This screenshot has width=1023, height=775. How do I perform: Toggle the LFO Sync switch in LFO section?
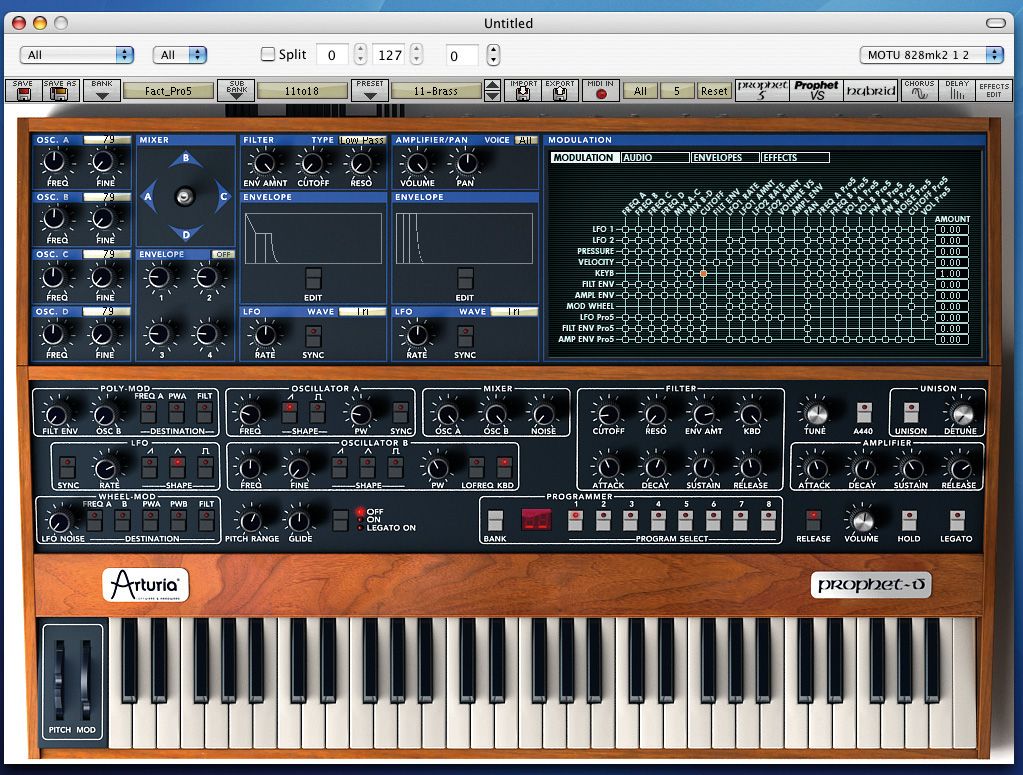[x=67, y=467]
